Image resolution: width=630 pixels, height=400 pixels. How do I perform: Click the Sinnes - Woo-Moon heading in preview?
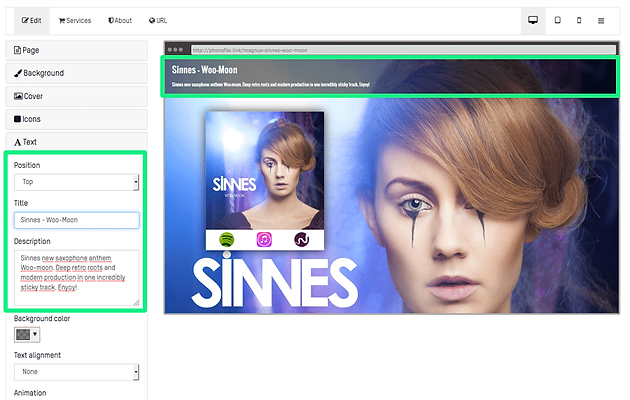click(x=205, y=70)
